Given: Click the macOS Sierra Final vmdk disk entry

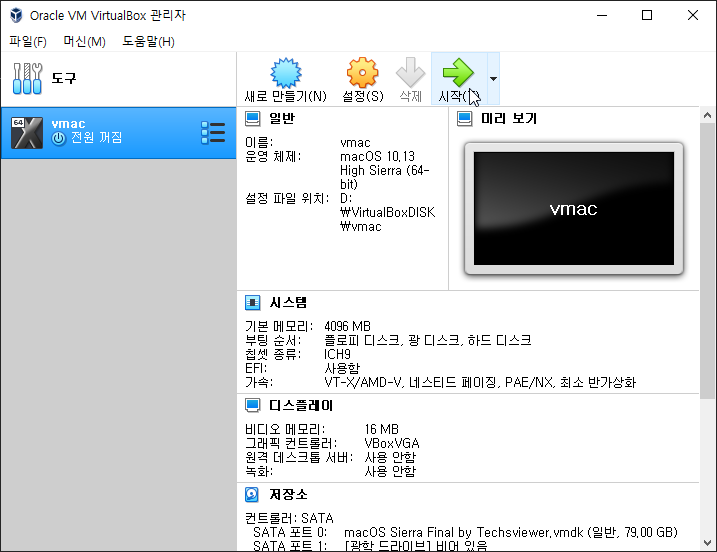Looking at the screenshot, I should pos(510,532).
